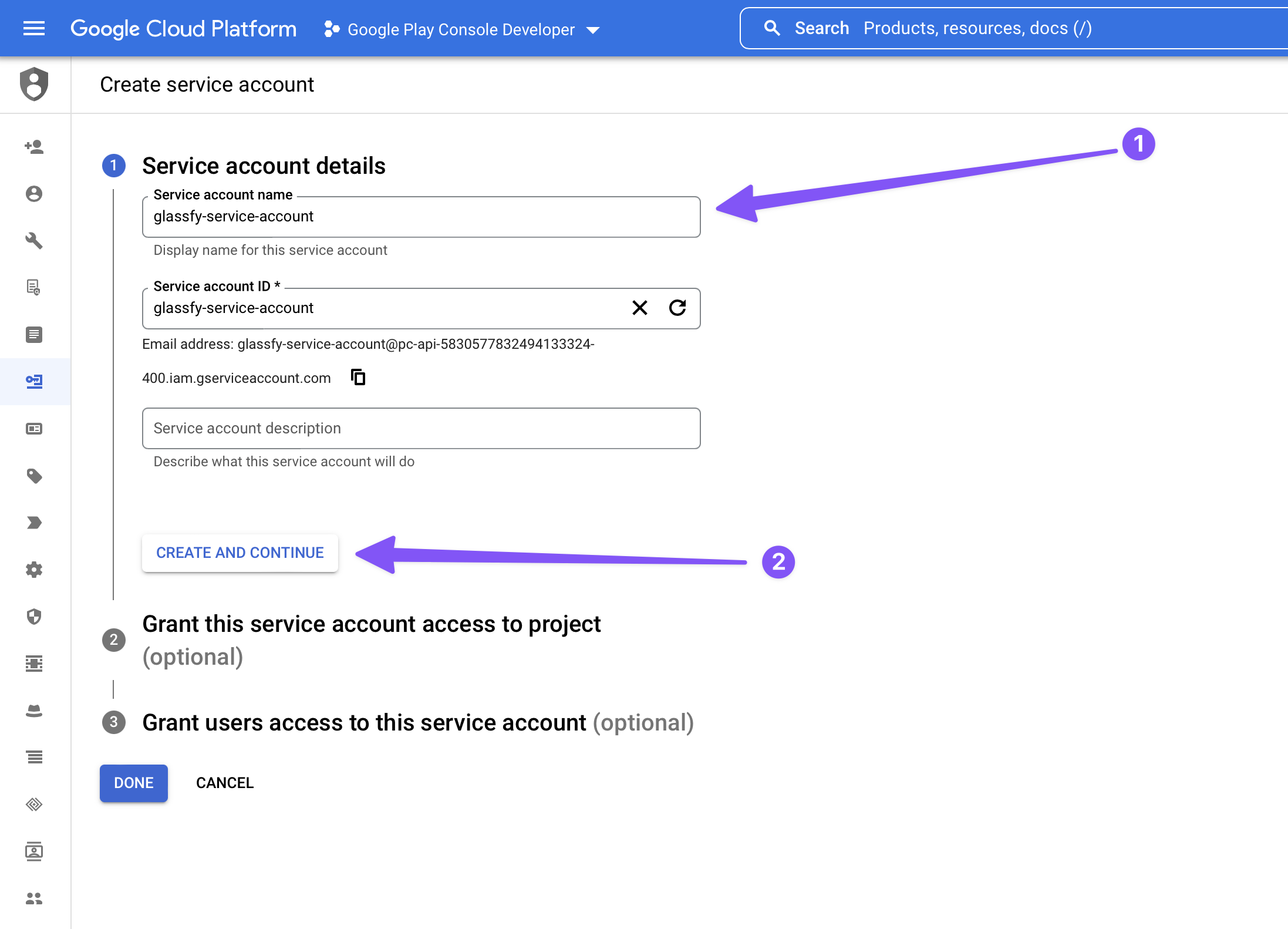Open the gear Settings sidebar icon
The height and width of the screenshot is (929, 1288).
34,570
